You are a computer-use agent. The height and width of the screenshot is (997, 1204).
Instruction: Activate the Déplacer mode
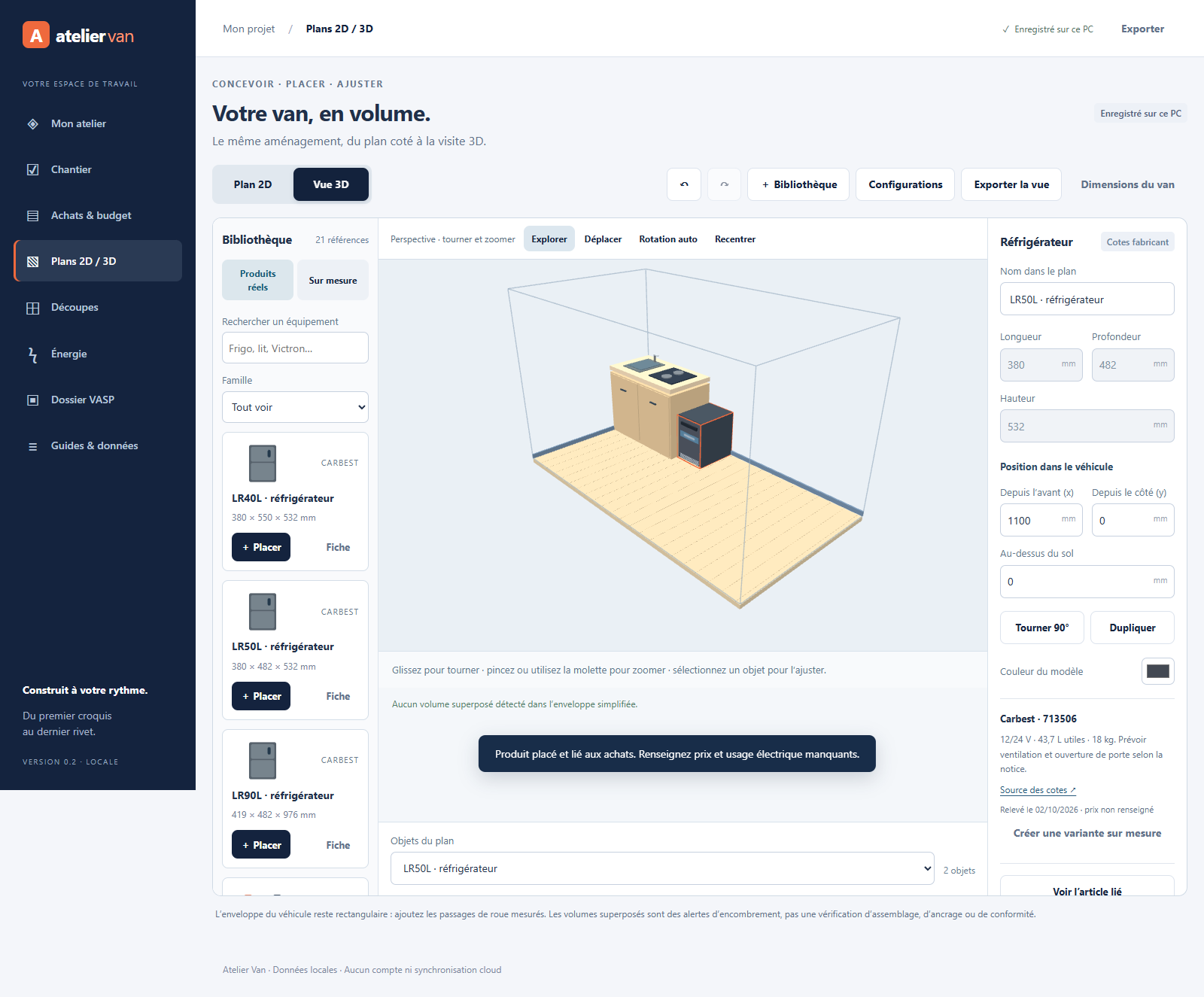pos(603,239)
